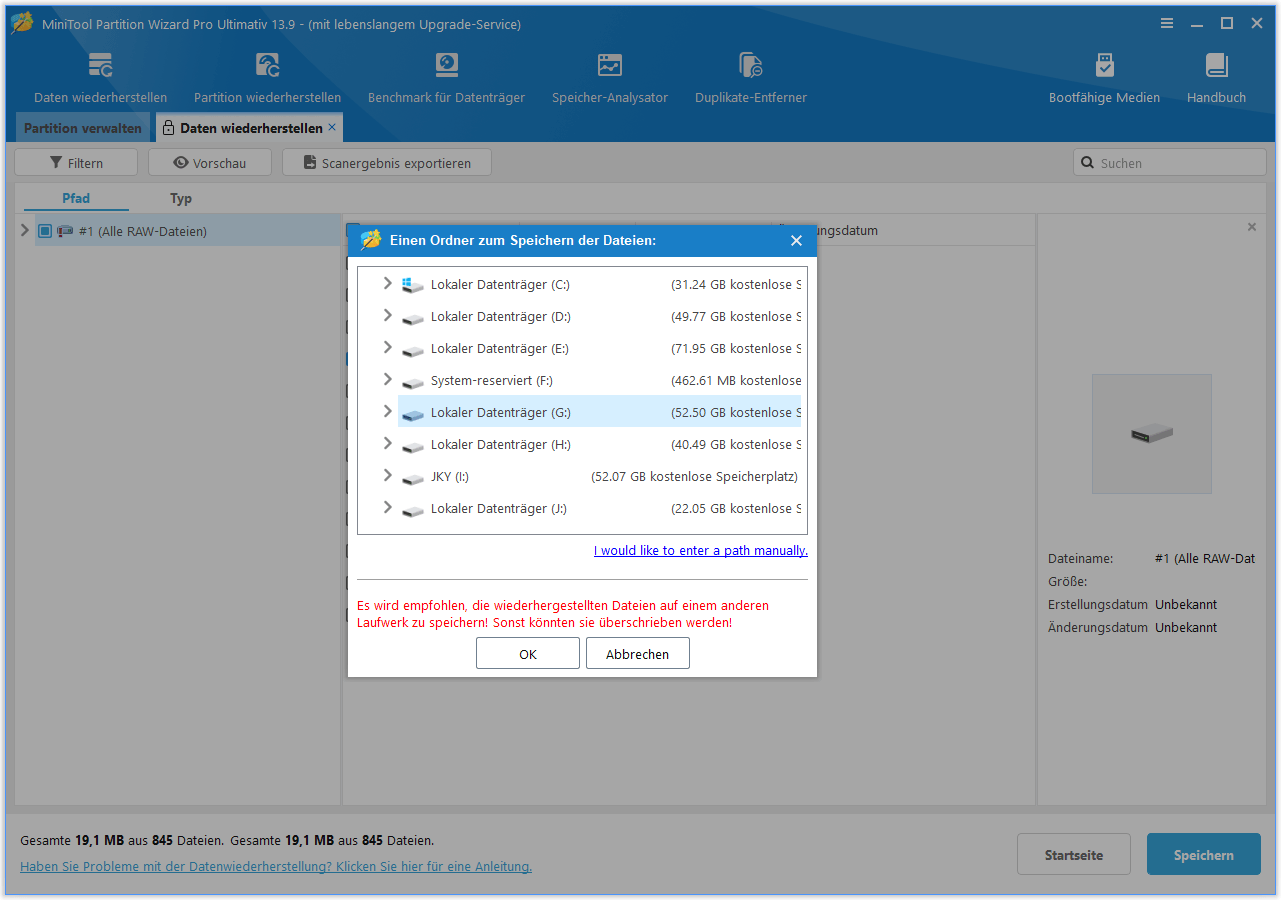Click the Windows drive icon for C:
The height and width of the screenshot is (900, 1281).
[413, 285]
